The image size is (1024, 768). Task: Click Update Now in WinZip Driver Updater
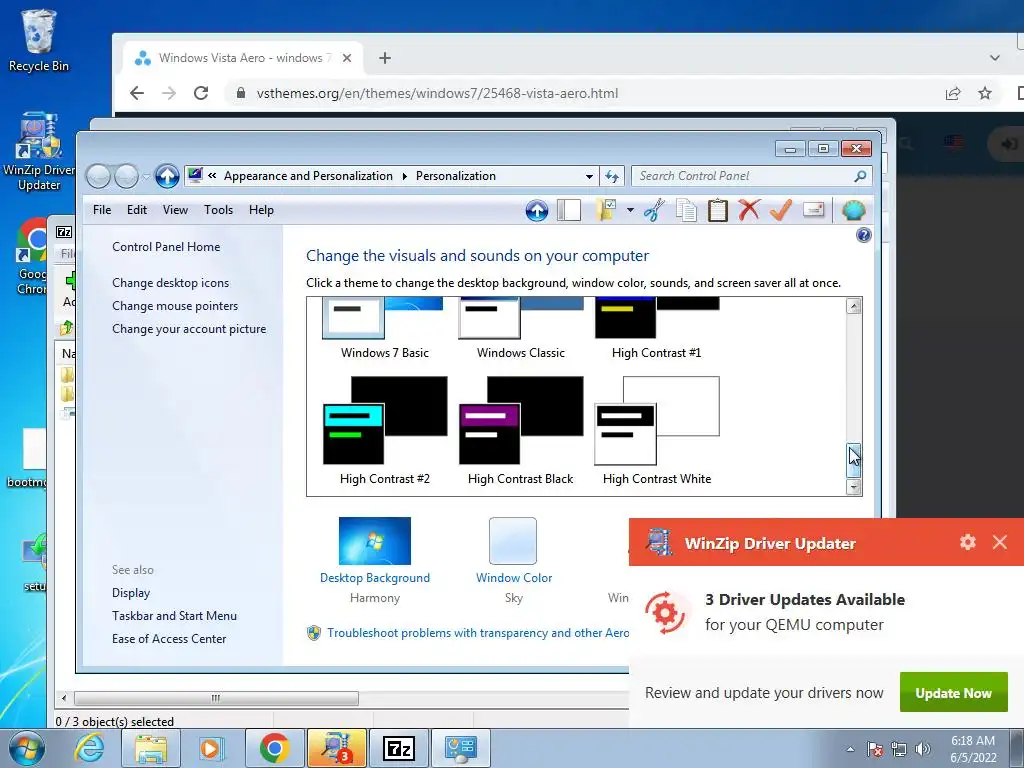pos(953,693)
